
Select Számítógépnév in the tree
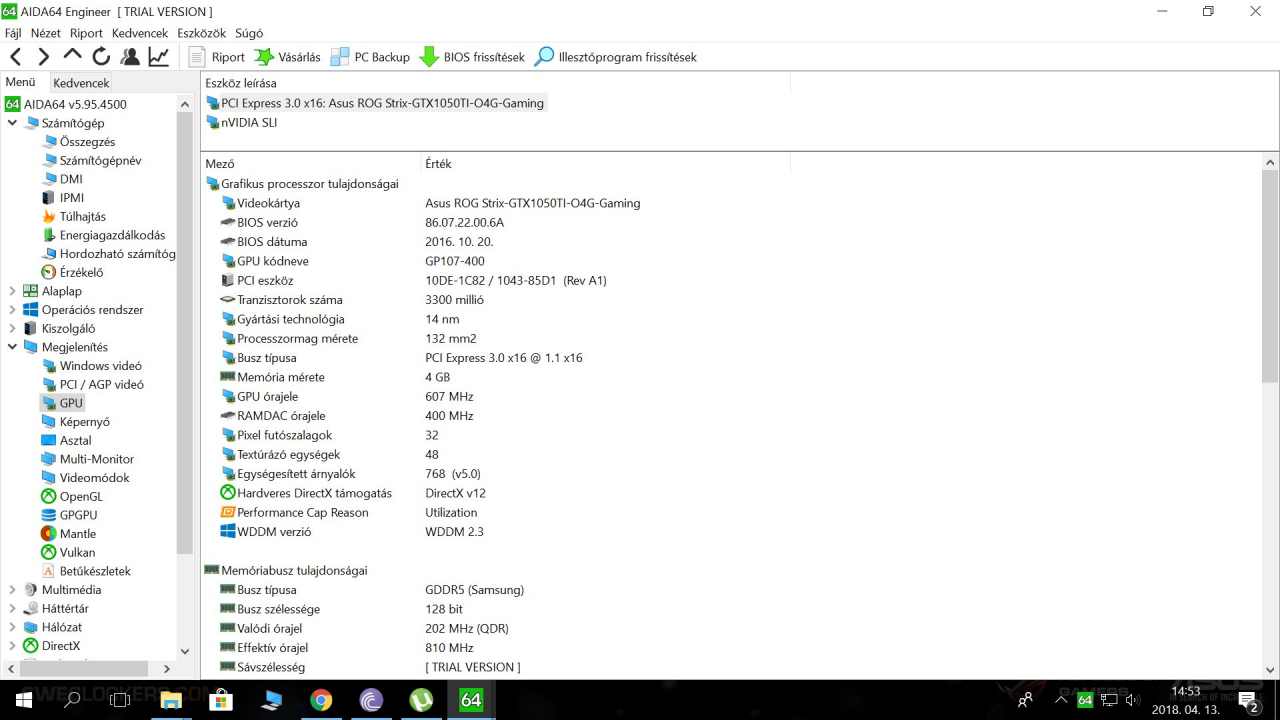pyautogui.click(x=91, y=160)
